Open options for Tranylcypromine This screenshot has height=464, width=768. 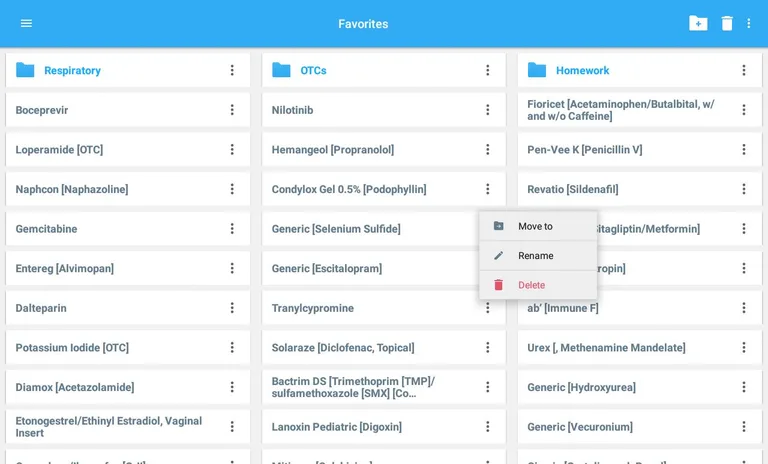488,308
